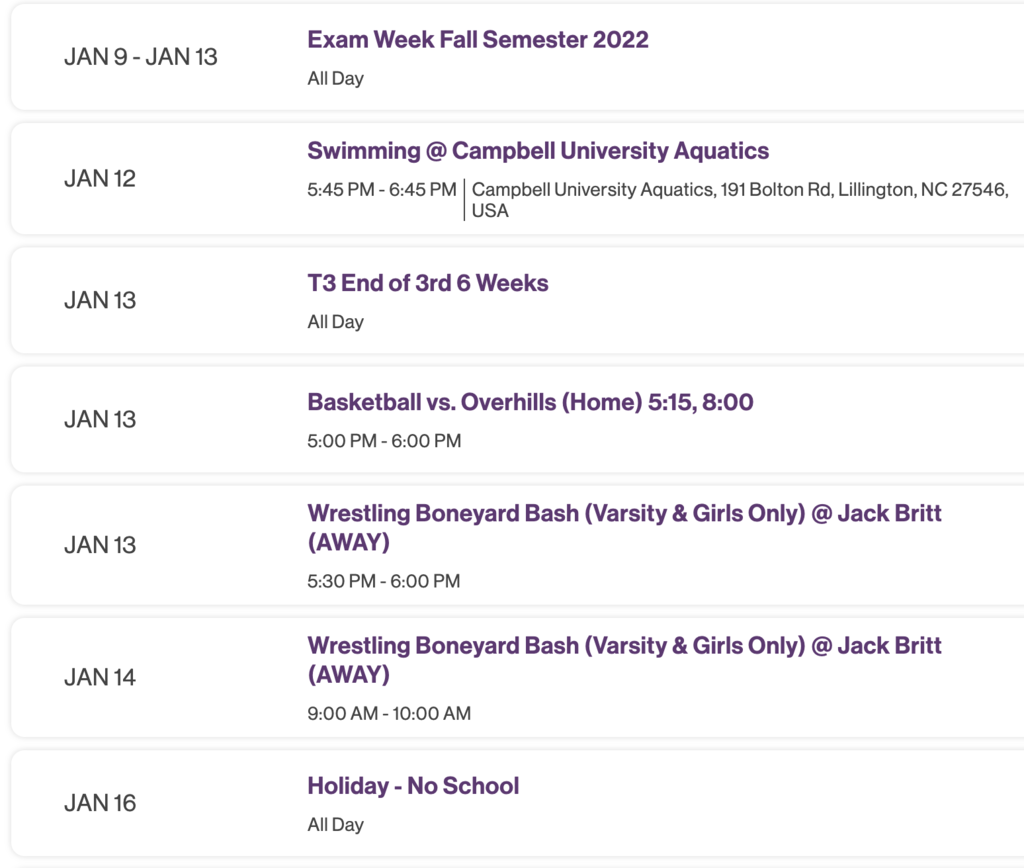This screenshot has height=868, width=1024.
Task: Click the JAN 16 date label
Action: click(99, 803)
